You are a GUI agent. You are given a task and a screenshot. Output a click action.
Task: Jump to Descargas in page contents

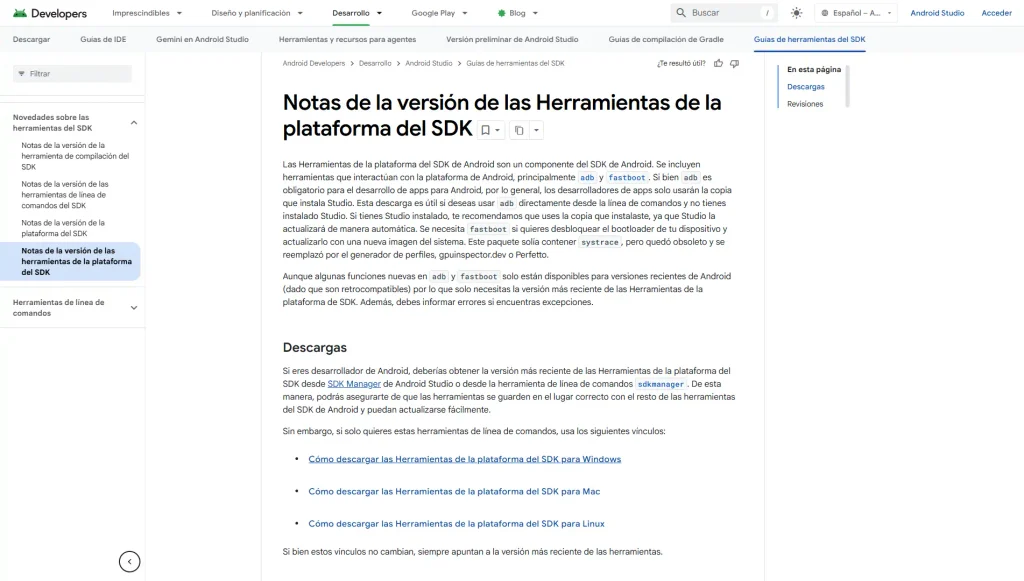click(x=805, y=87)
